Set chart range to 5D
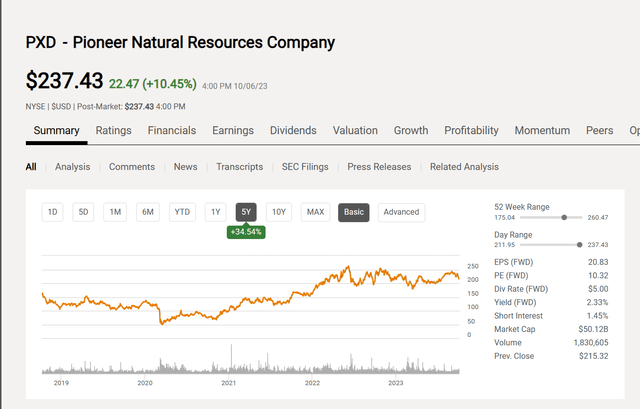 (x=83, y=212)
